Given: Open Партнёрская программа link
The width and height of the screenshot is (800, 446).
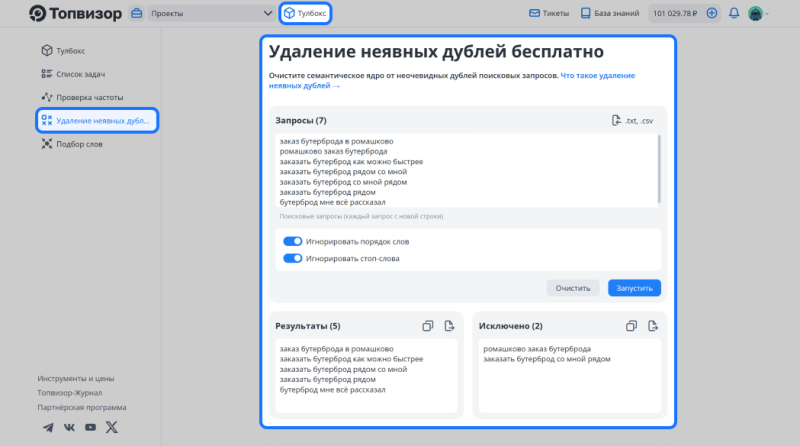Looking at the screenshot, I should point(82,407).
